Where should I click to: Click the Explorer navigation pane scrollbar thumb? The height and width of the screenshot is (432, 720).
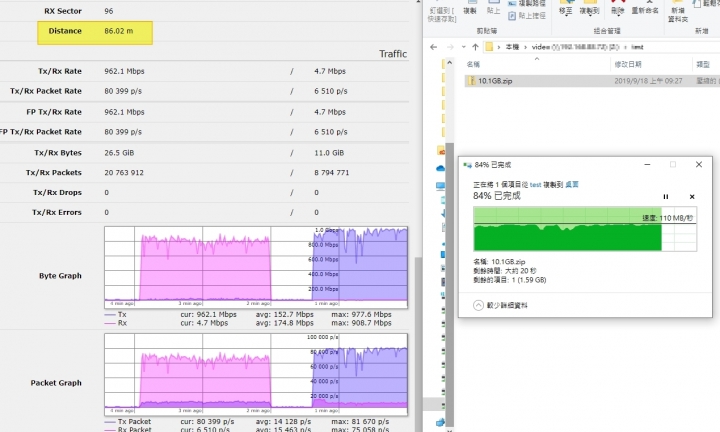pyautogui.click(x=450, y=285)
